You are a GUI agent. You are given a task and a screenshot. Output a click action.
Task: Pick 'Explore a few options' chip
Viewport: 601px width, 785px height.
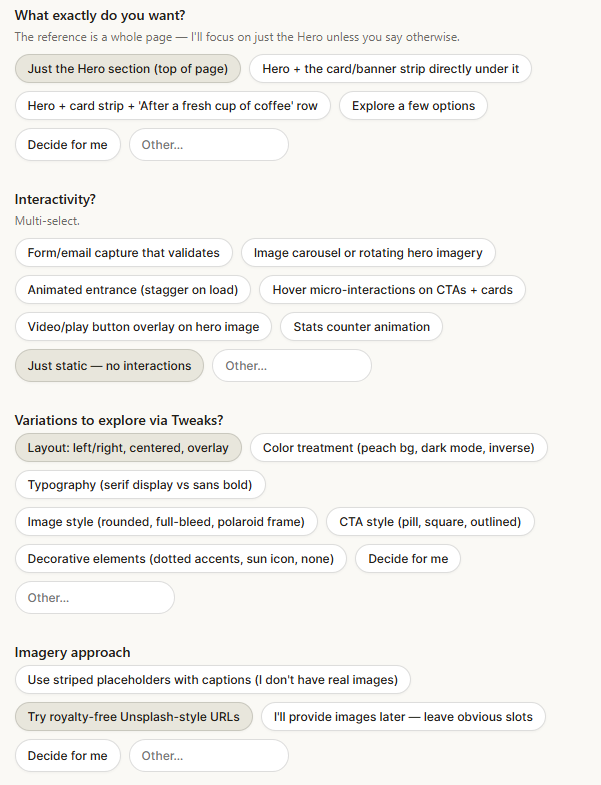click(413, 106)
